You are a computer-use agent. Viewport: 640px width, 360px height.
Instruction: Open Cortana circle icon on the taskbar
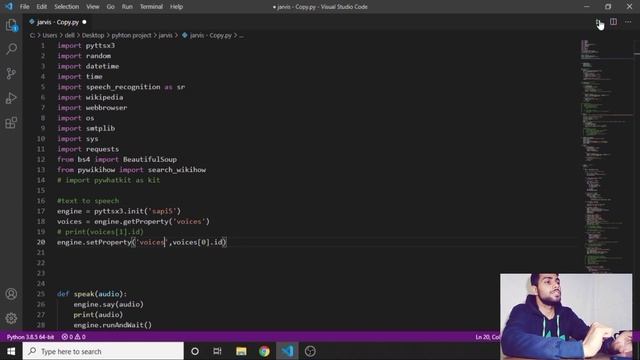tap(195, 351)
